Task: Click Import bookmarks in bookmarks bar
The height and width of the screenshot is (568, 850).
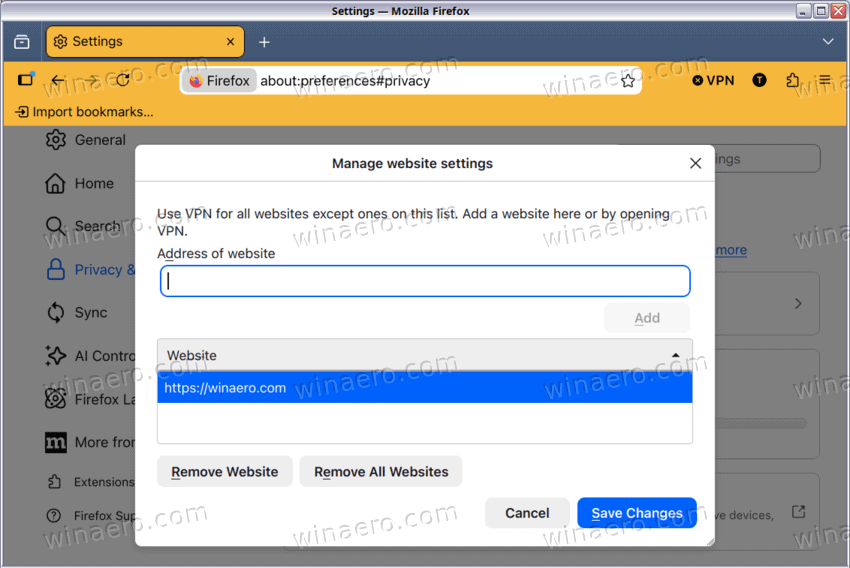Action: click(85, 112)
